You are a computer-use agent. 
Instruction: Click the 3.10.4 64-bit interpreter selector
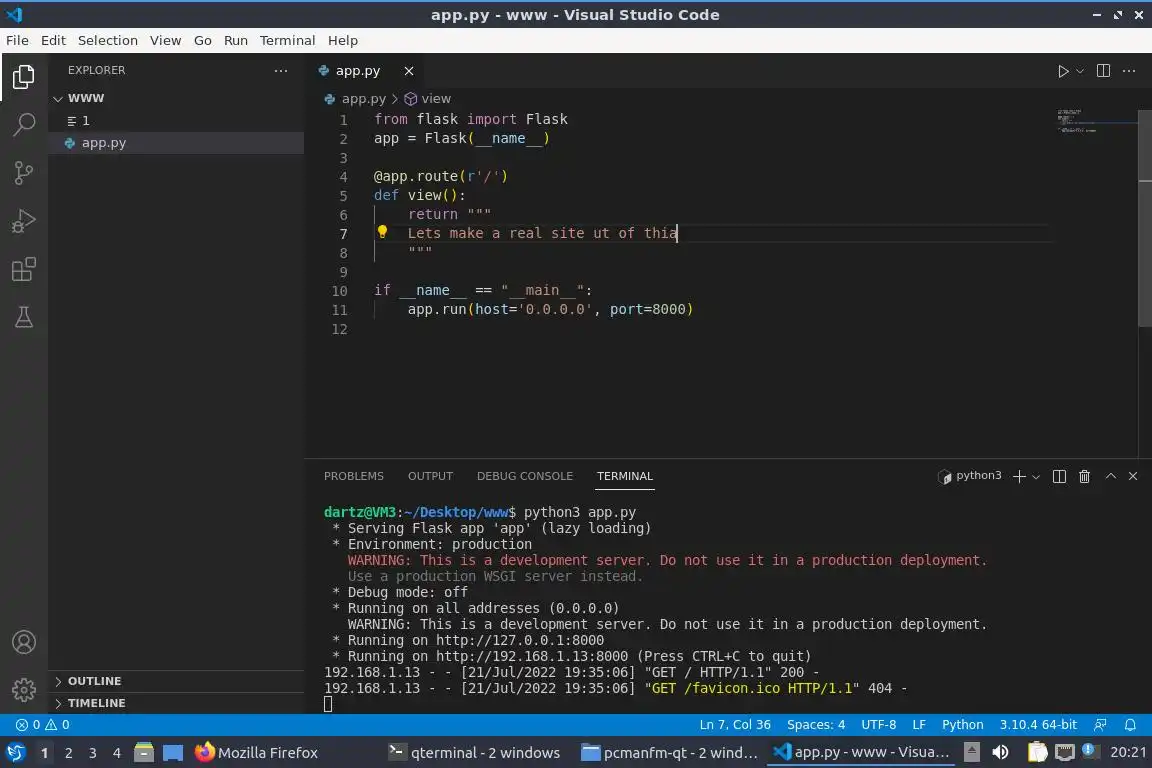click(x=1037, y=725)
